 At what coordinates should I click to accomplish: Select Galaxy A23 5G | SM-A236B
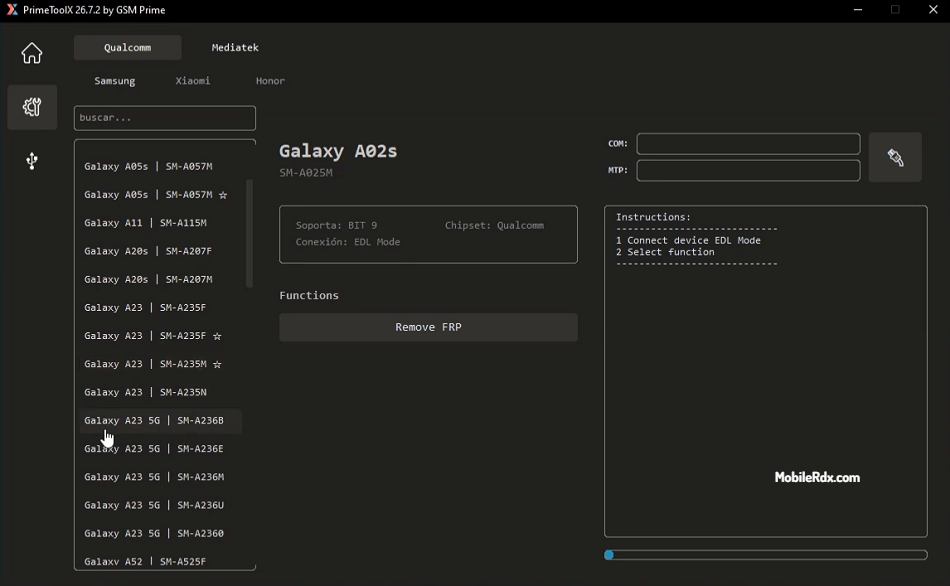point(161,421)
